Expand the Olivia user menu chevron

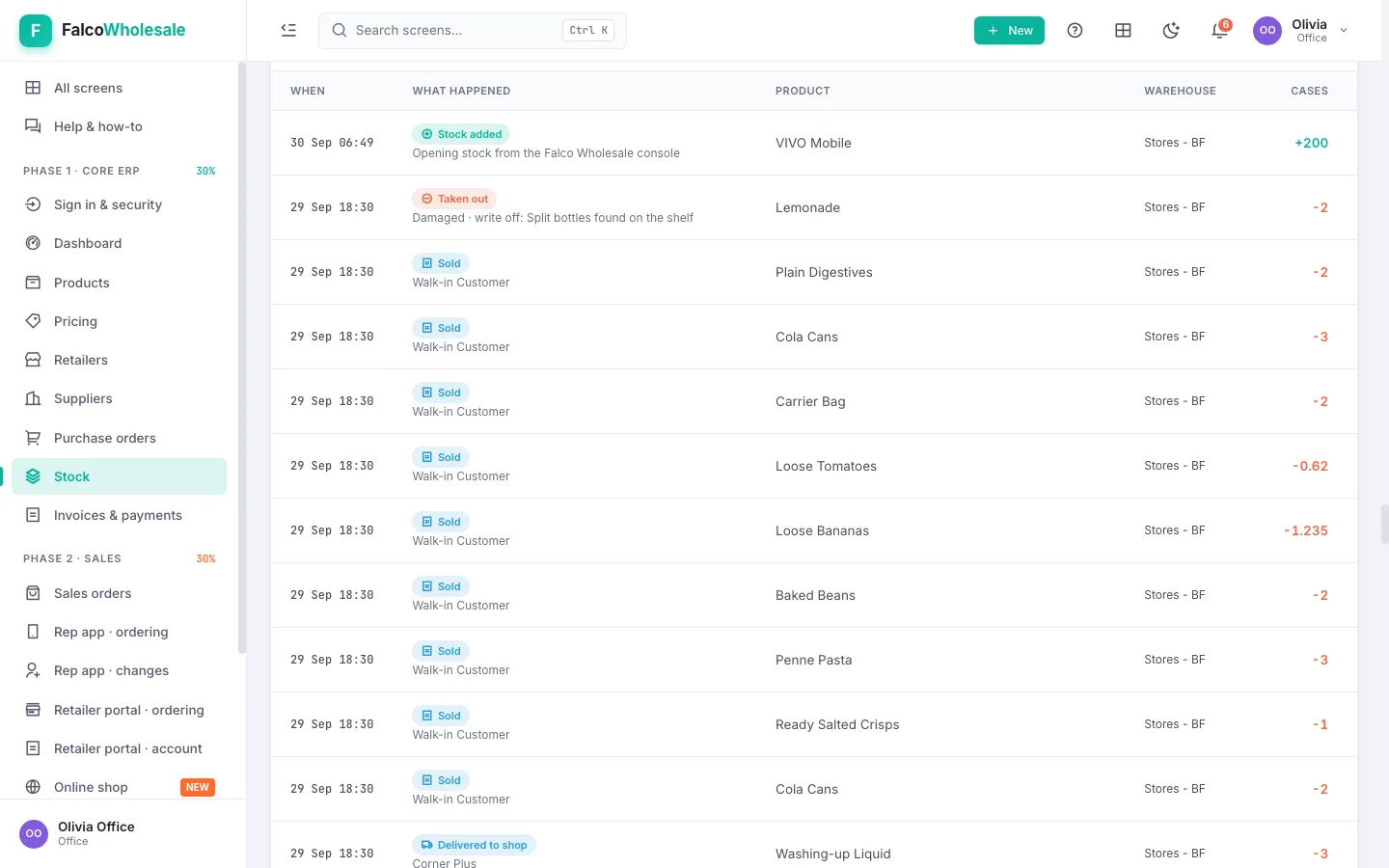pyautogui.click(x=1344, y=30)
